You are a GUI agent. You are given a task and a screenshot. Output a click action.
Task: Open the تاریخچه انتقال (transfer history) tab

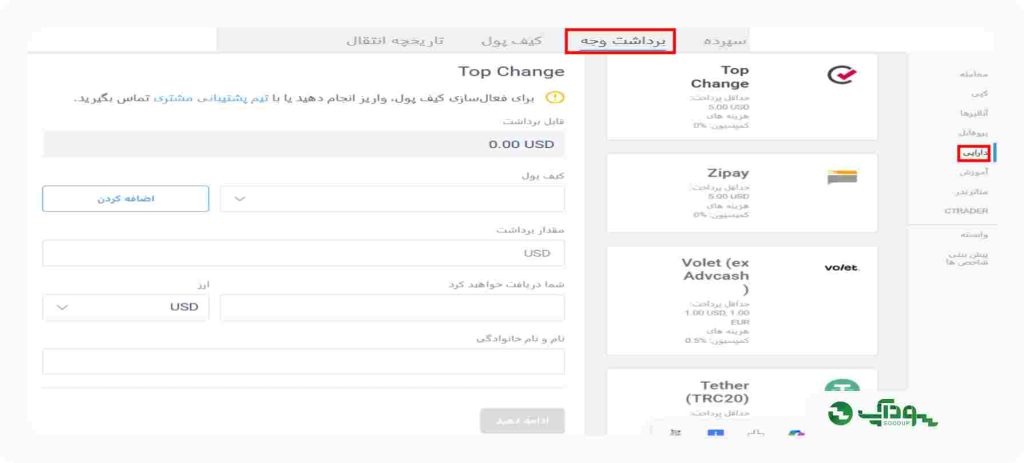click(394, 40)
